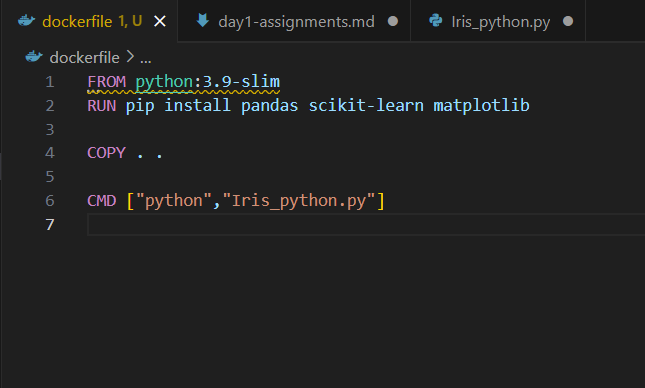Click line number 3 in gutter
This screenshot has width=645, height=388.
(50, 130)
